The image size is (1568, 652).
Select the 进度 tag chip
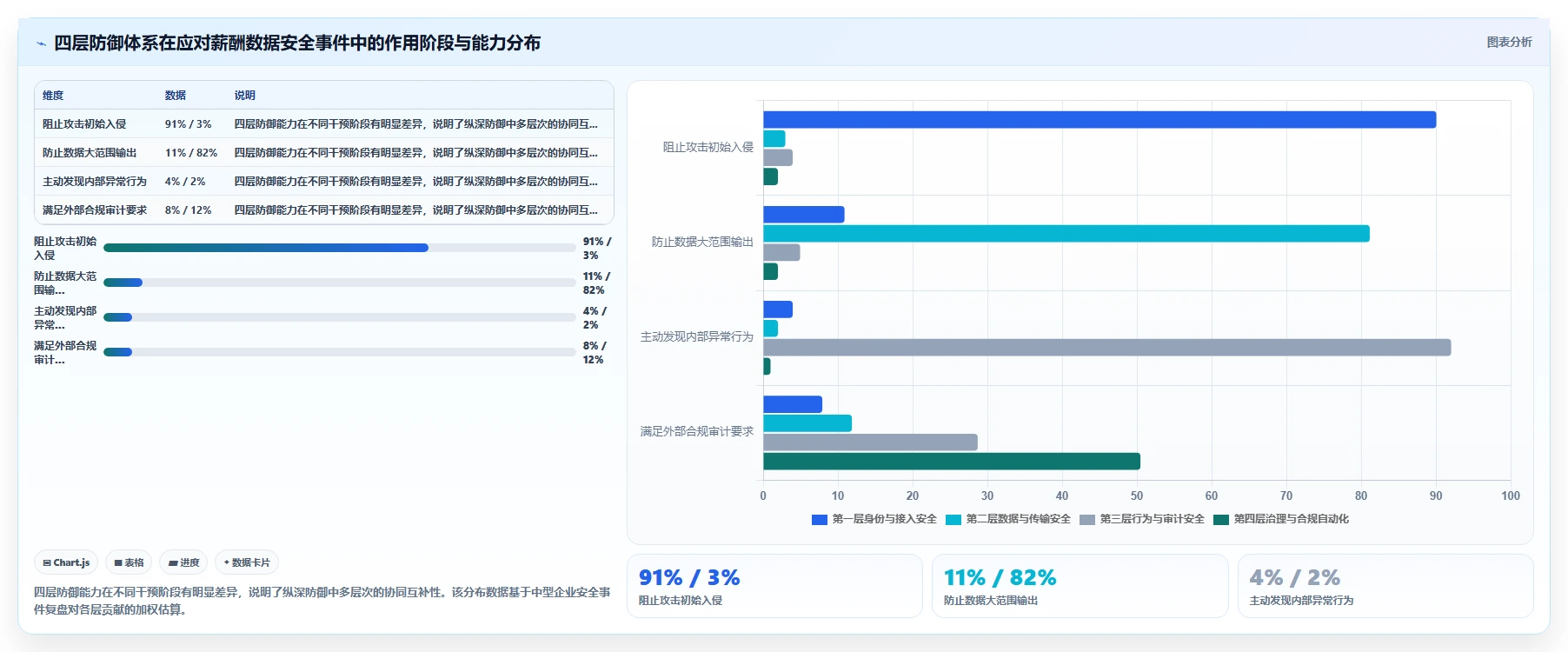[183, 562]
